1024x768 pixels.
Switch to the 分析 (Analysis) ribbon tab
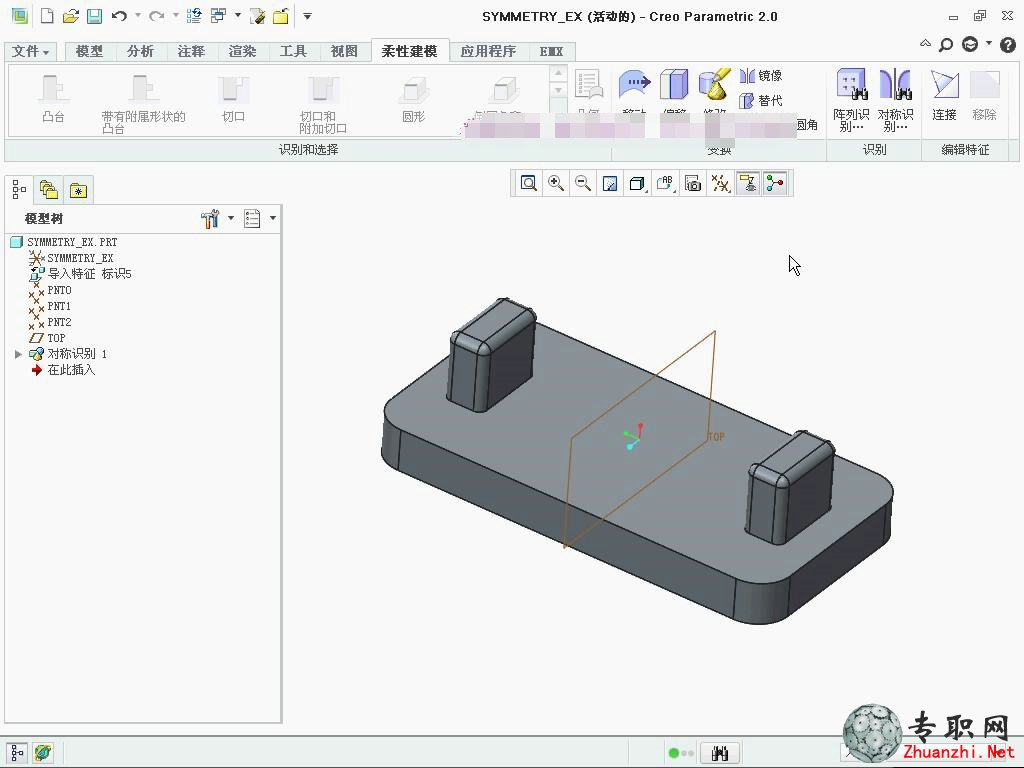click(x=140, y=51)
